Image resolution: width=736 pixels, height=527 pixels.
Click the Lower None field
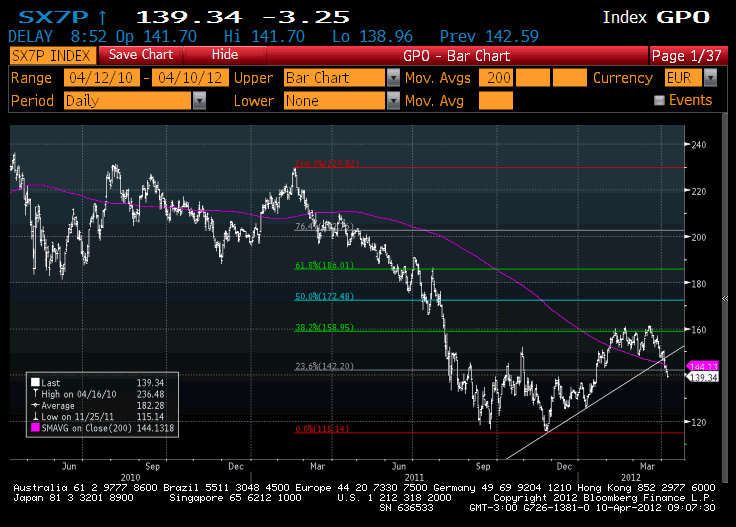tap(334, 100)
